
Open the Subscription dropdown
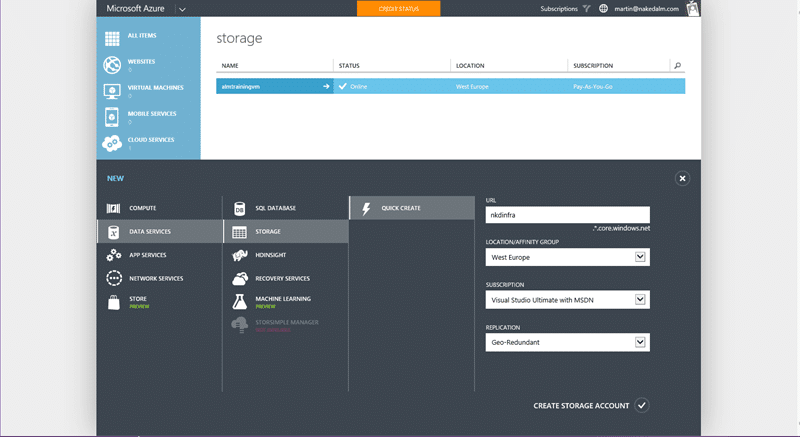pyautogui.click(x=567, y=300)
